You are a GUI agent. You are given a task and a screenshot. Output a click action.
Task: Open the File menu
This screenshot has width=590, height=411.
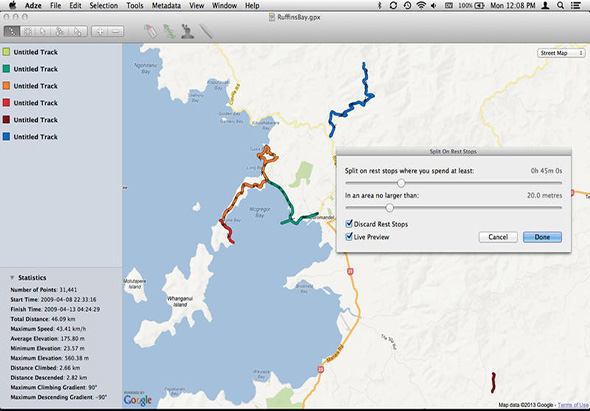coord(56,5)
